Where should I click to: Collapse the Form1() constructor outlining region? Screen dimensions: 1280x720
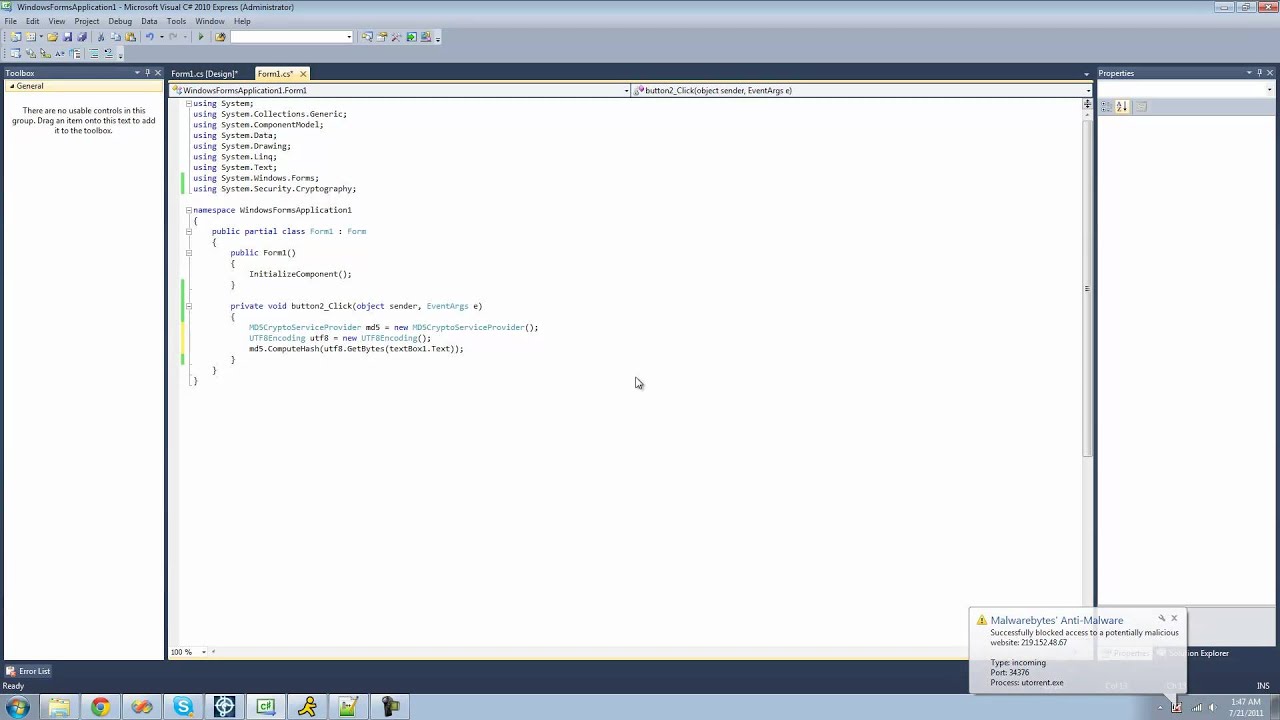click(188, 252)
